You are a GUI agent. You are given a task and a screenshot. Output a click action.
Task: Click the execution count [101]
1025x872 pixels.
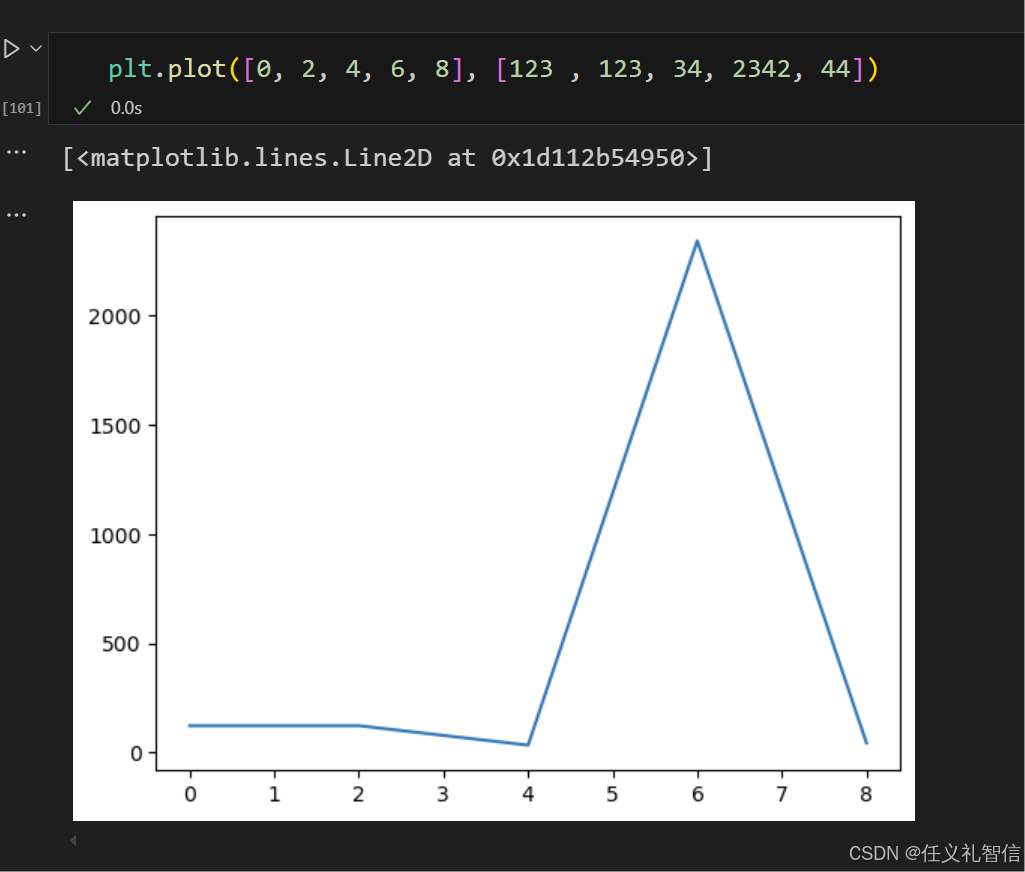tap(22, 108)
